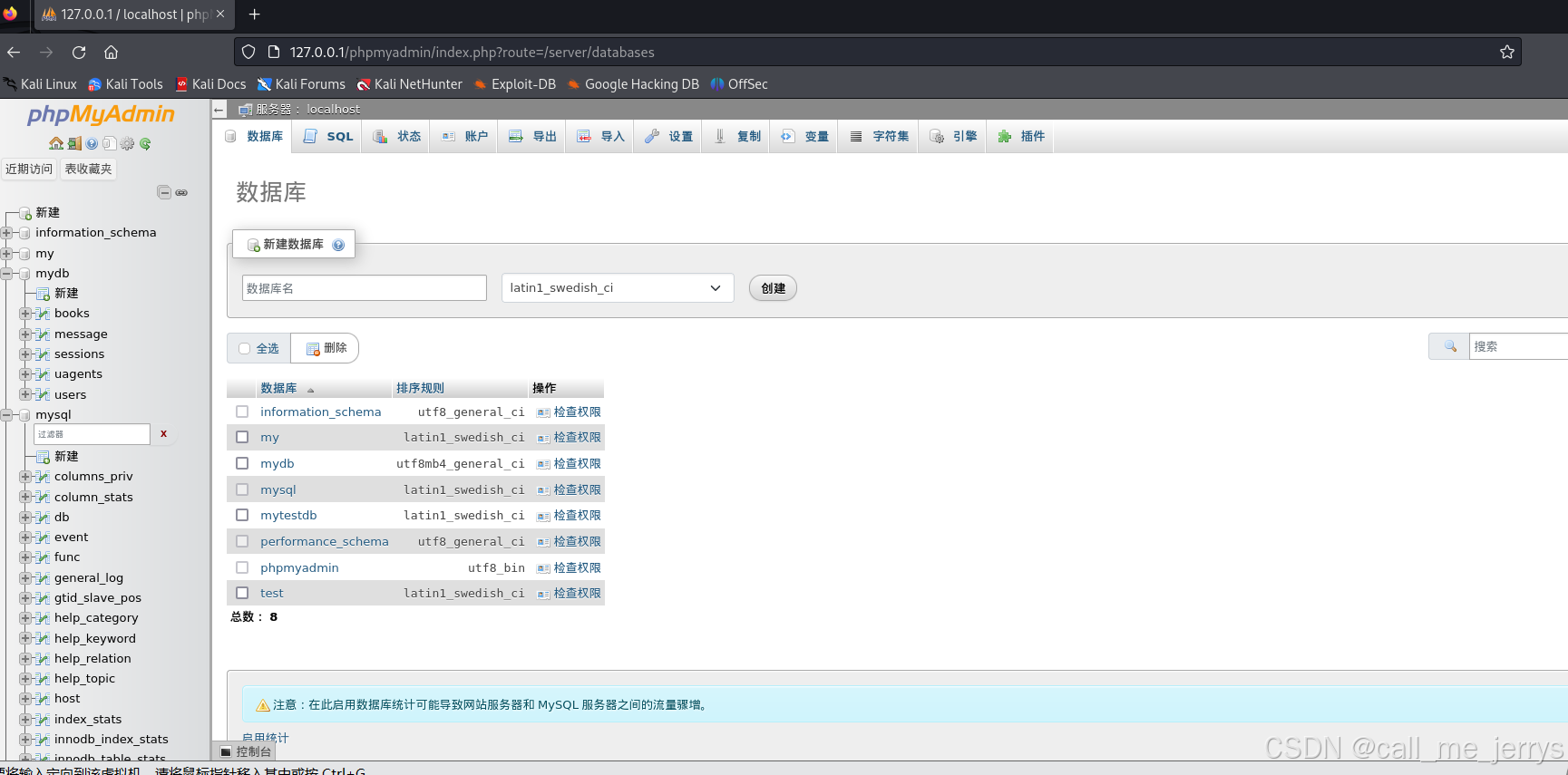Open the books table icon

pos(42,314)
